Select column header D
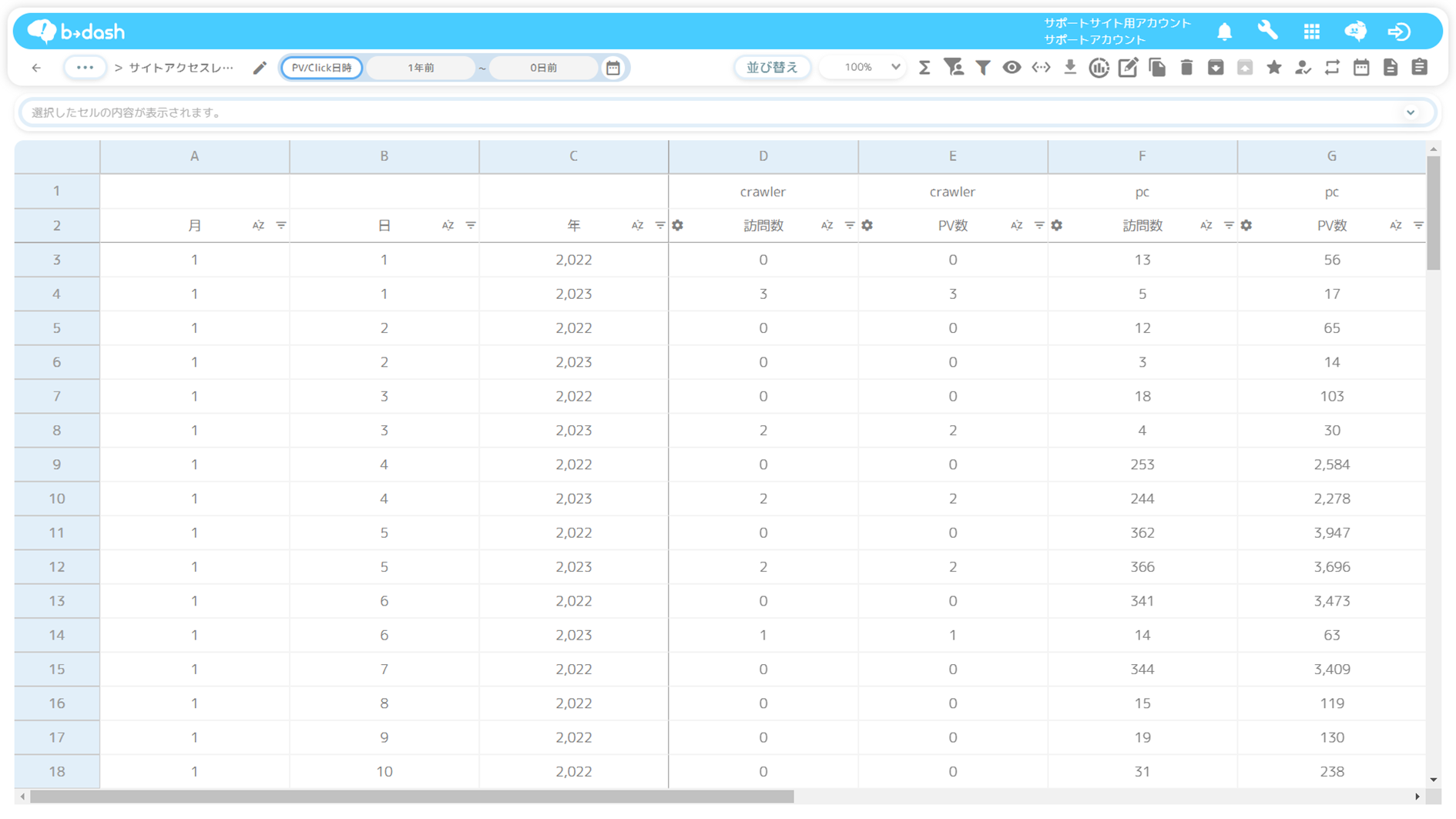 (x=763, y=156)
